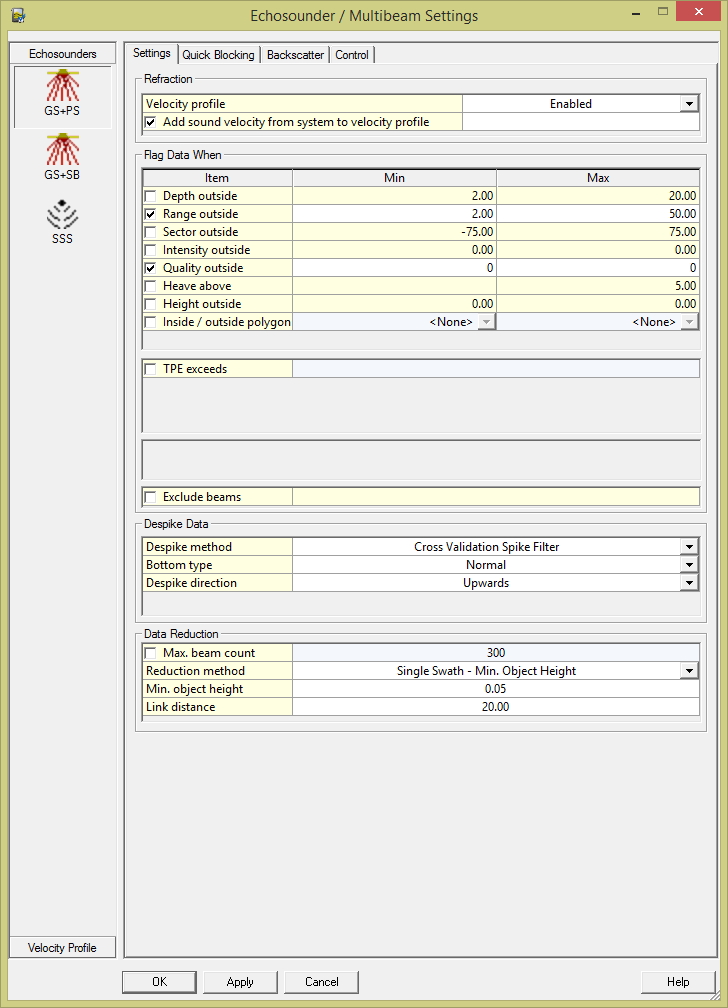Open the Velocity profile dropdown
728x1008 pixels.
click(x=688, y=104)
